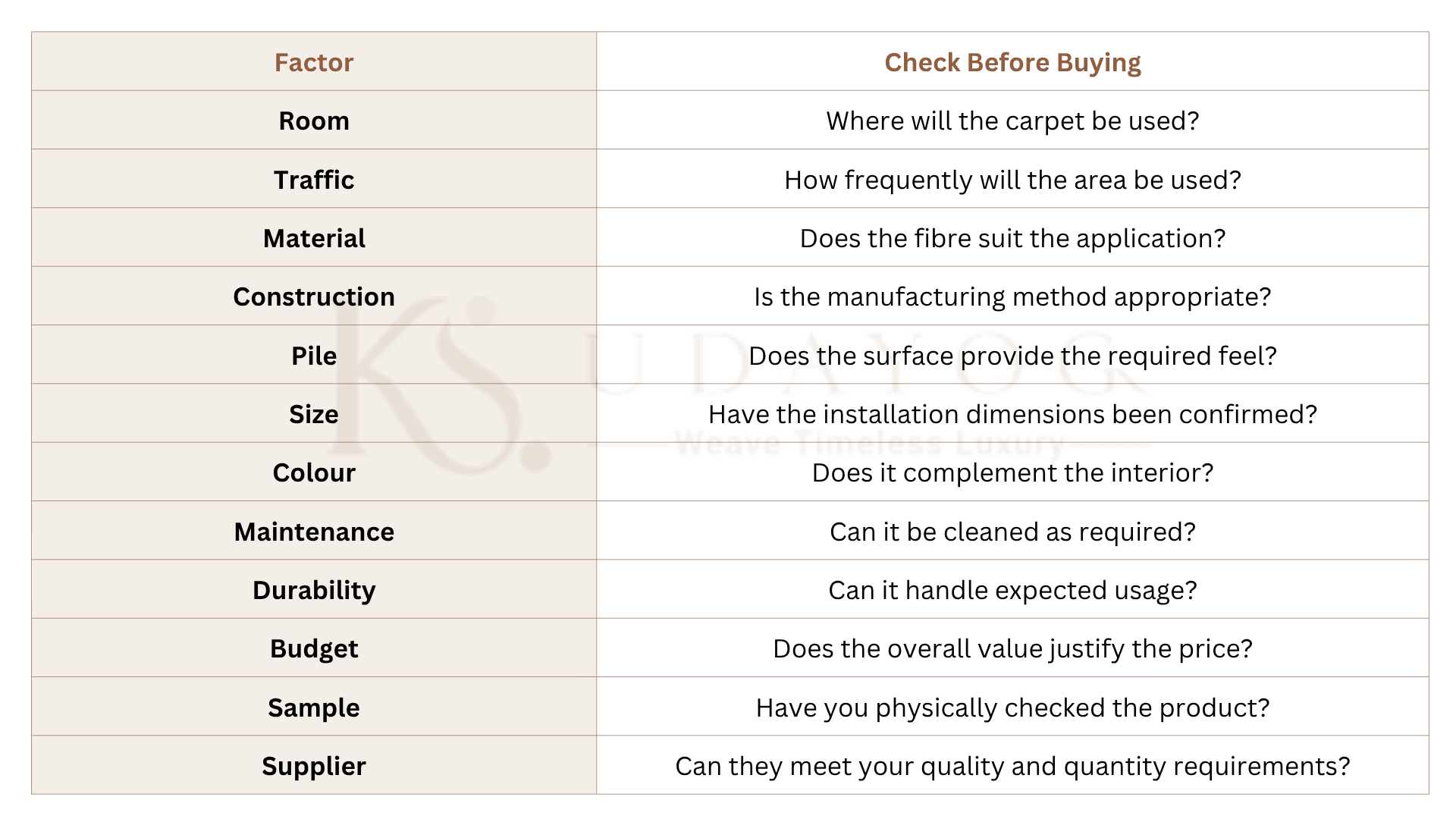The height and width of the screenshot is (819, 1456).
Task: Select the Budget row label
Action: (314, 649)
